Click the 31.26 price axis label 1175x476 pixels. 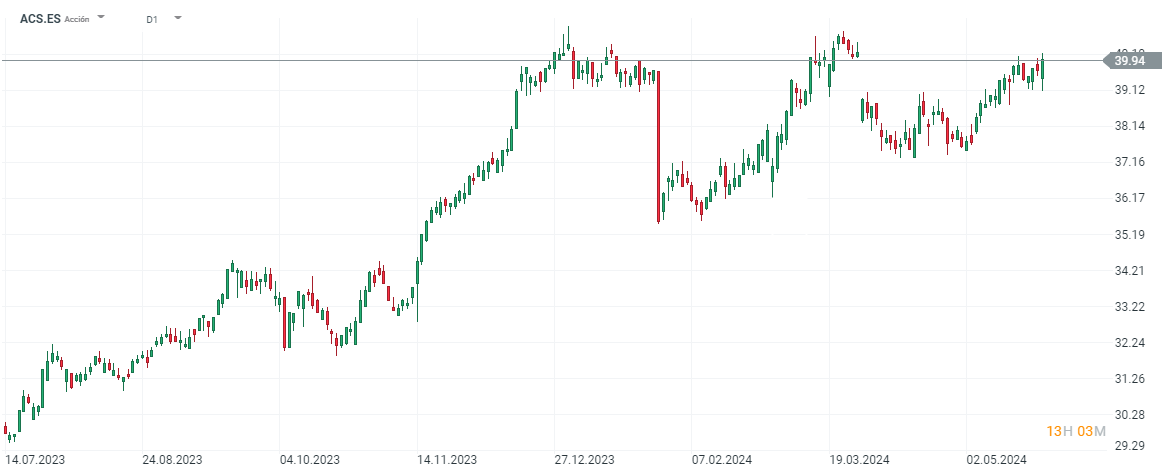[x=1130, y=379]
